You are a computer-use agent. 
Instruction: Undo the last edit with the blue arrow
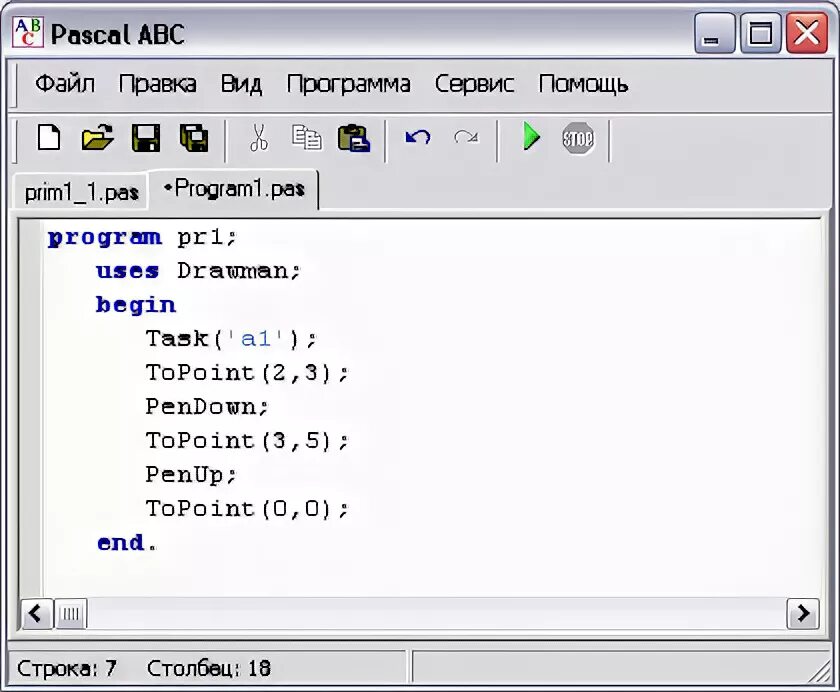[x=418, y=138]
